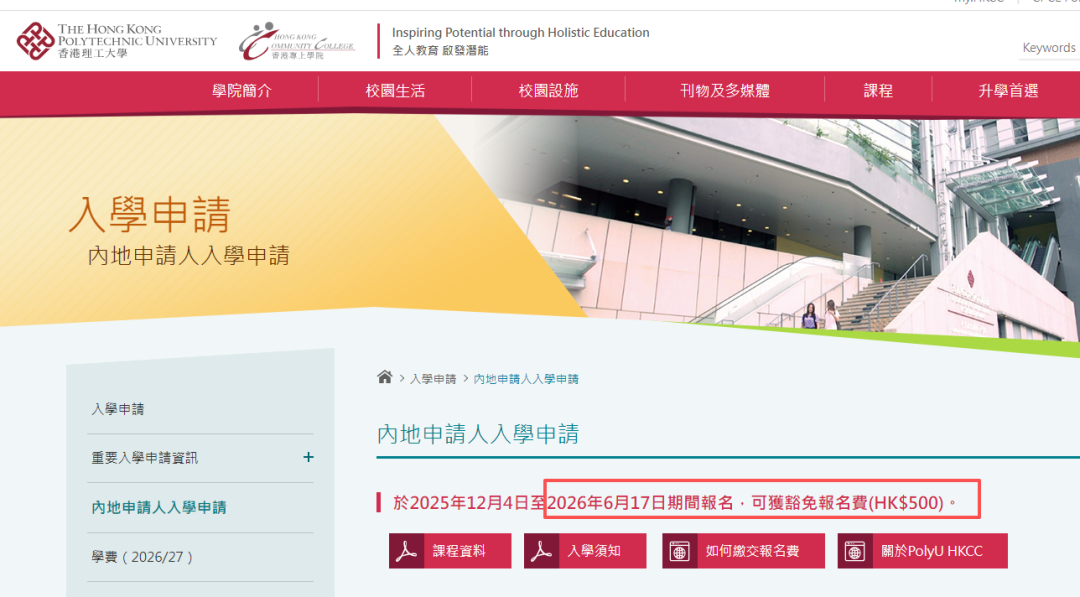Click globe icon on 如何繳交報名費 button
1080x597 pixels.
pos(680,551)
